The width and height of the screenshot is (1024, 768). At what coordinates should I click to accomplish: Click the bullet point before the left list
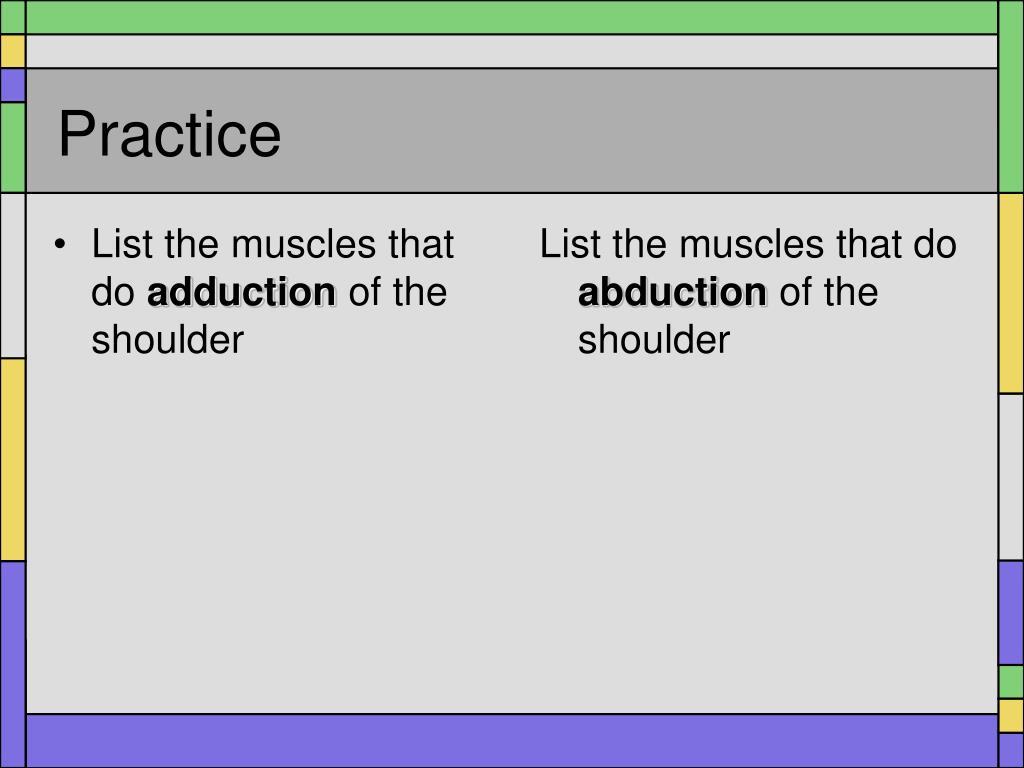[60, 245]
